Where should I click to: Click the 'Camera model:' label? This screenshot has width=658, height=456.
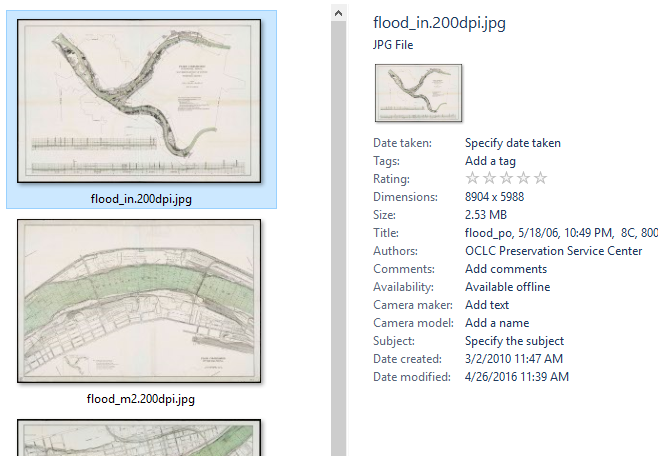coord(413,323)
